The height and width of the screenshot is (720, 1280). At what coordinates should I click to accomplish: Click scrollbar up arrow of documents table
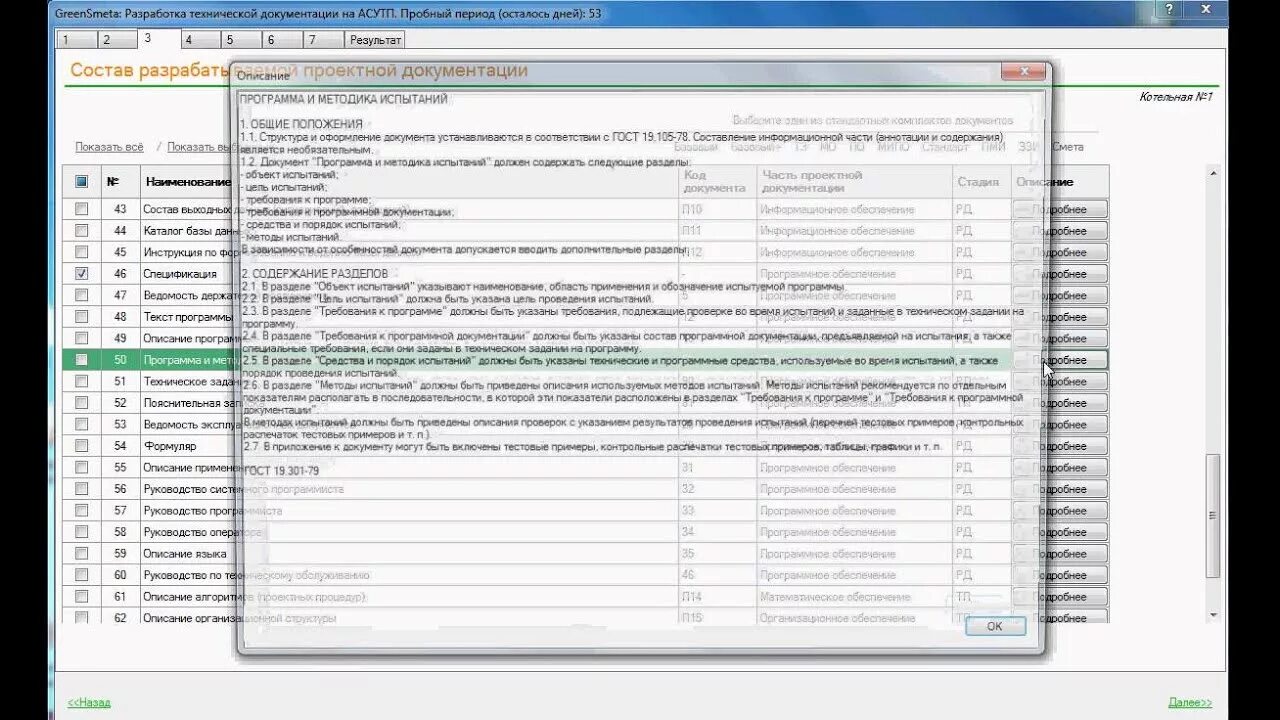tap(1214, 173)
